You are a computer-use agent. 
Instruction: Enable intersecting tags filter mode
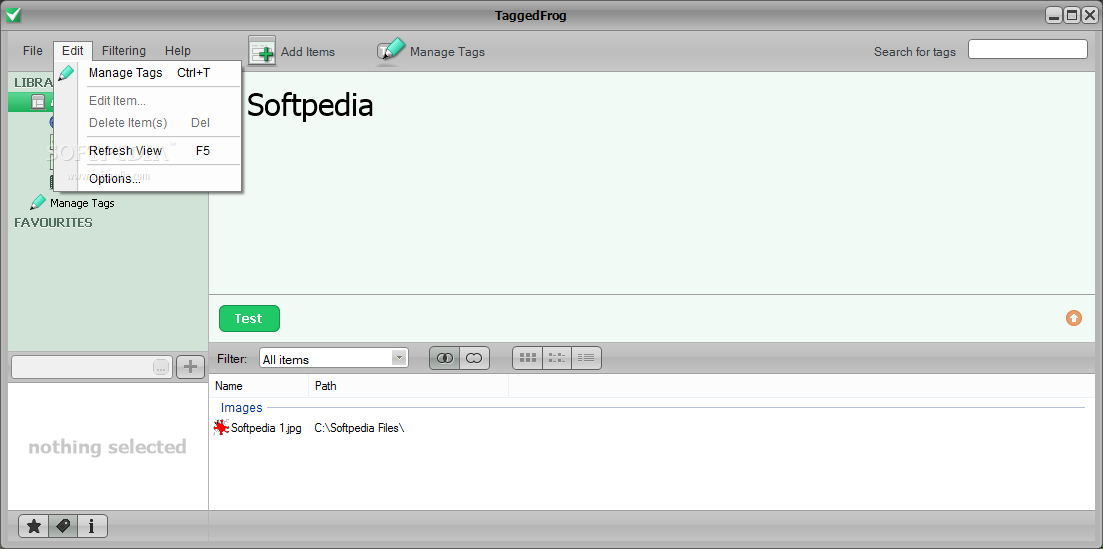point(445,358)
